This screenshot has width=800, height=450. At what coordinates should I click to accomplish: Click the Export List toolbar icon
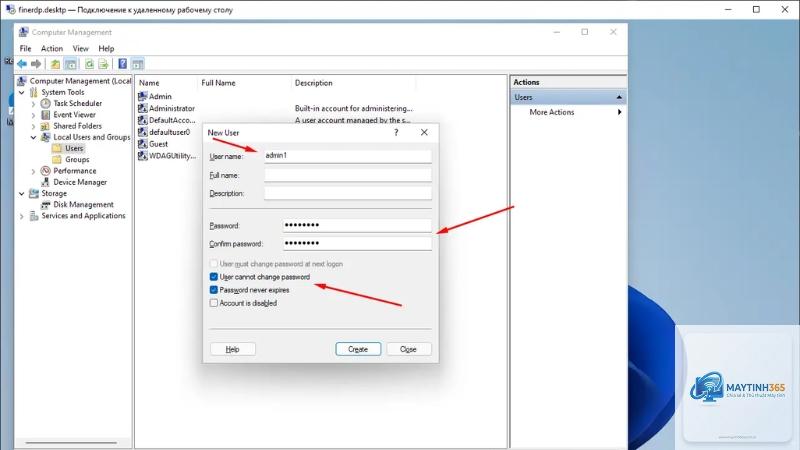(x=103, y=64)
